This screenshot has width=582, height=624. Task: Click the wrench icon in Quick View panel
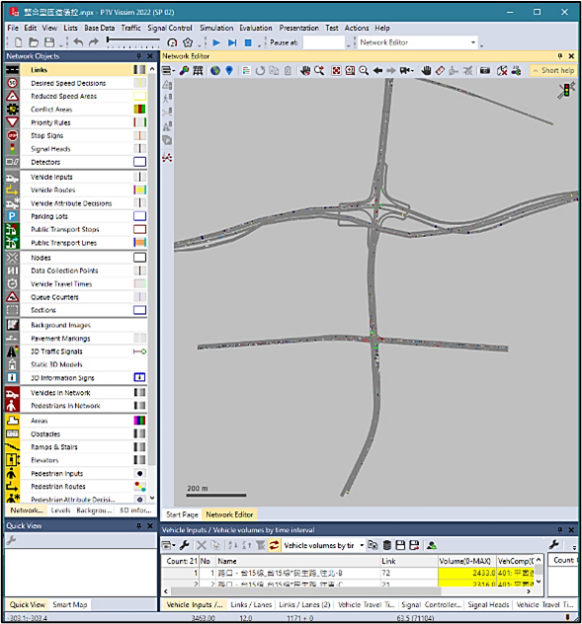(11, 540)
